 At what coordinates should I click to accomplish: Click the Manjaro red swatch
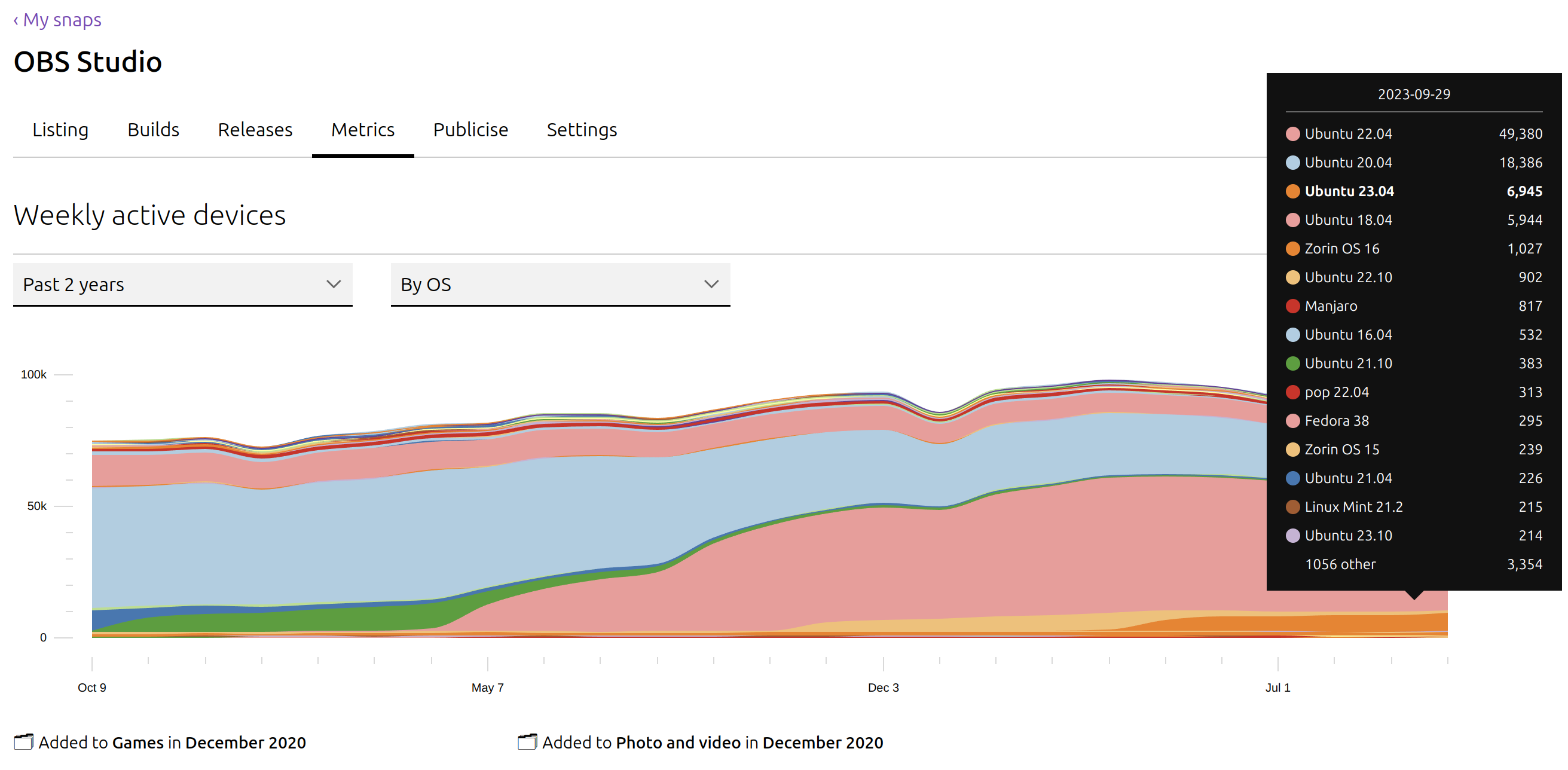(1293, 305)
